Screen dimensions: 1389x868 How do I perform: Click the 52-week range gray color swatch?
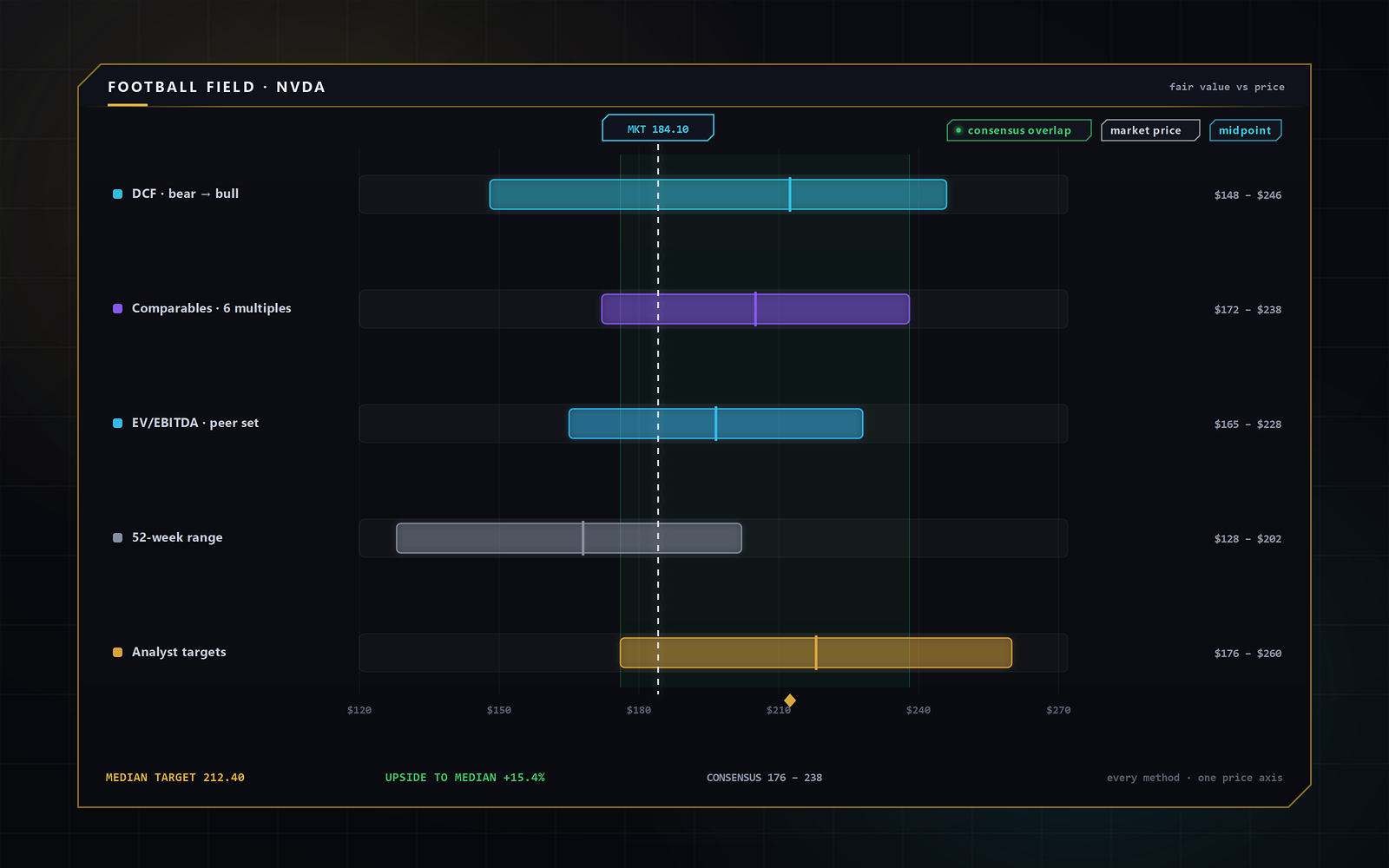(x=117, y=537)
